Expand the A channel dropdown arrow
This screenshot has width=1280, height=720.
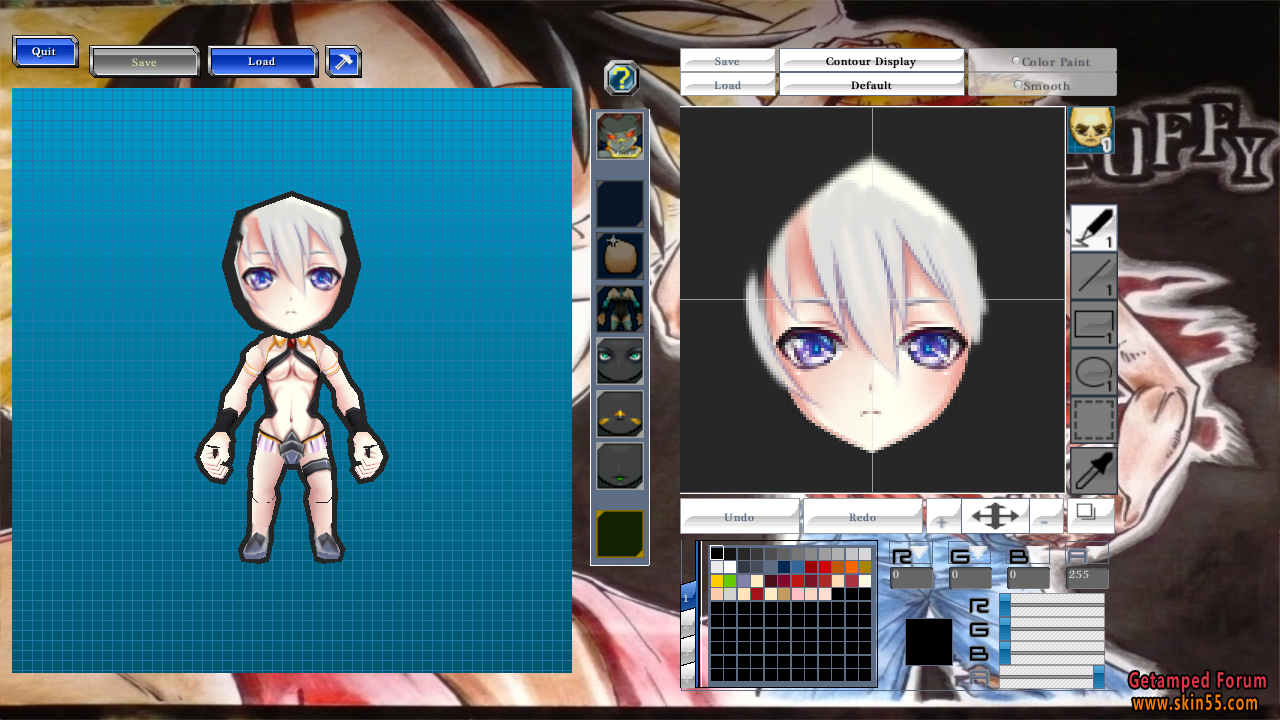click(1096, 552)
